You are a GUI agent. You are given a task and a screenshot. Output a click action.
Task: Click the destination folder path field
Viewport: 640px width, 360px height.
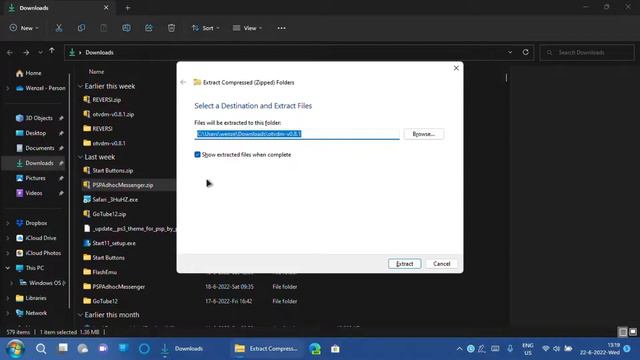297,134
